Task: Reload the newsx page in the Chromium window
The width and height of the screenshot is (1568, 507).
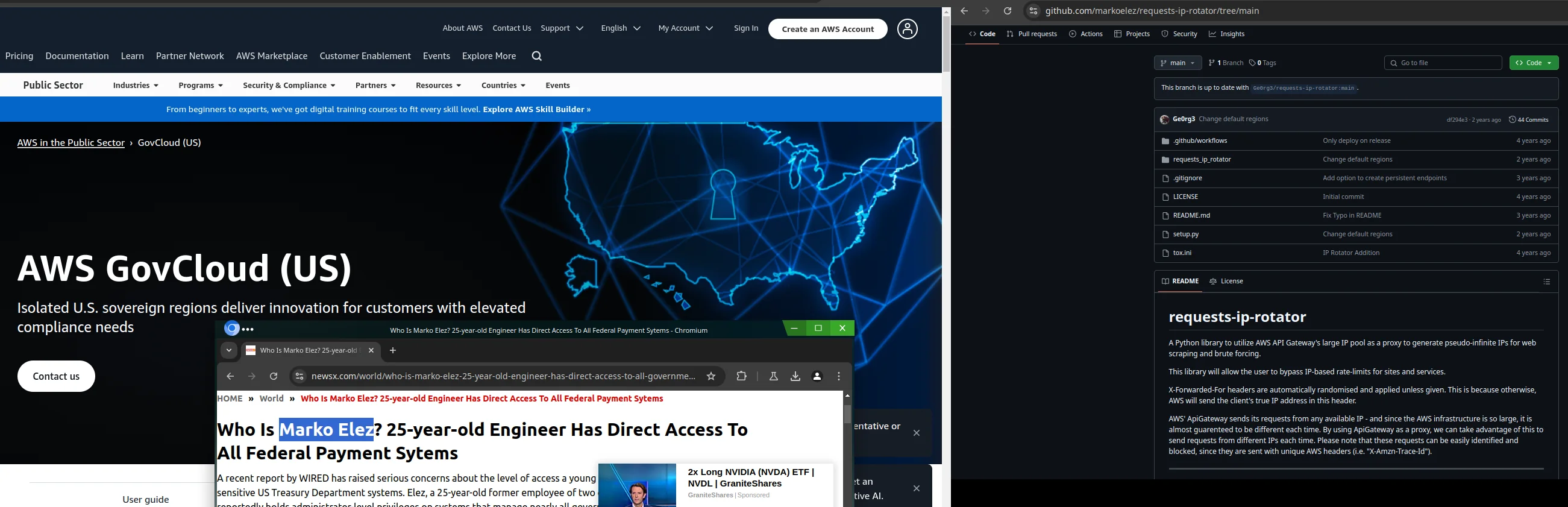Action: click(x=274, y=376)
